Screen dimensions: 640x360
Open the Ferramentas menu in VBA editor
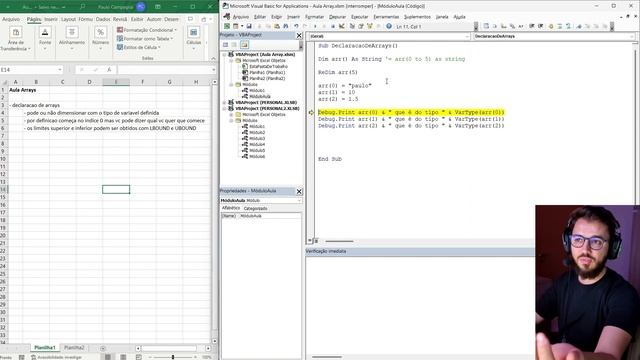pos(386,17)
